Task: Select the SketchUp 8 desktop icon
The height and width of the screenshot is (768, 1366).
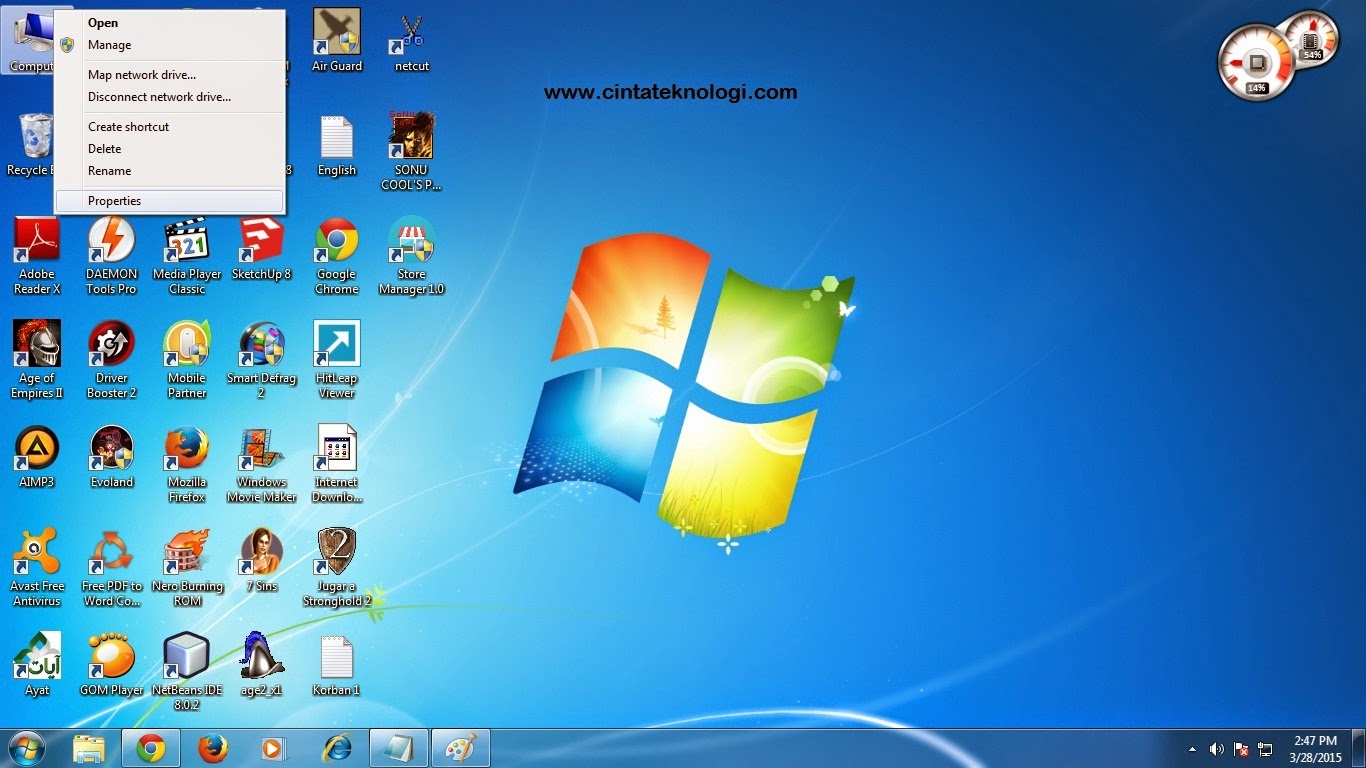Action: point(262,250)
